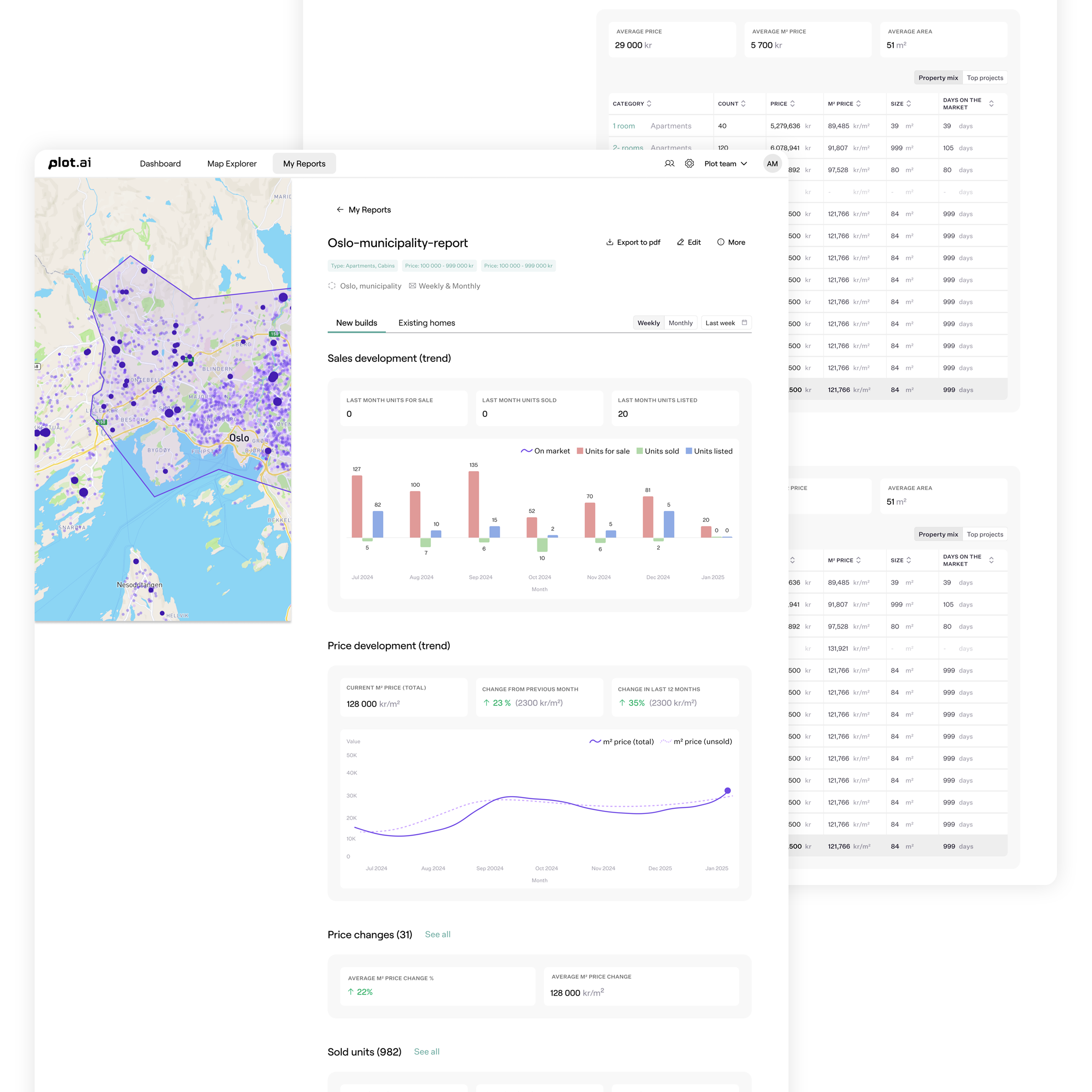The image size is (1092, 1092).
Task: Click the 29 000 kr average price value
Action: click(633, 45)
